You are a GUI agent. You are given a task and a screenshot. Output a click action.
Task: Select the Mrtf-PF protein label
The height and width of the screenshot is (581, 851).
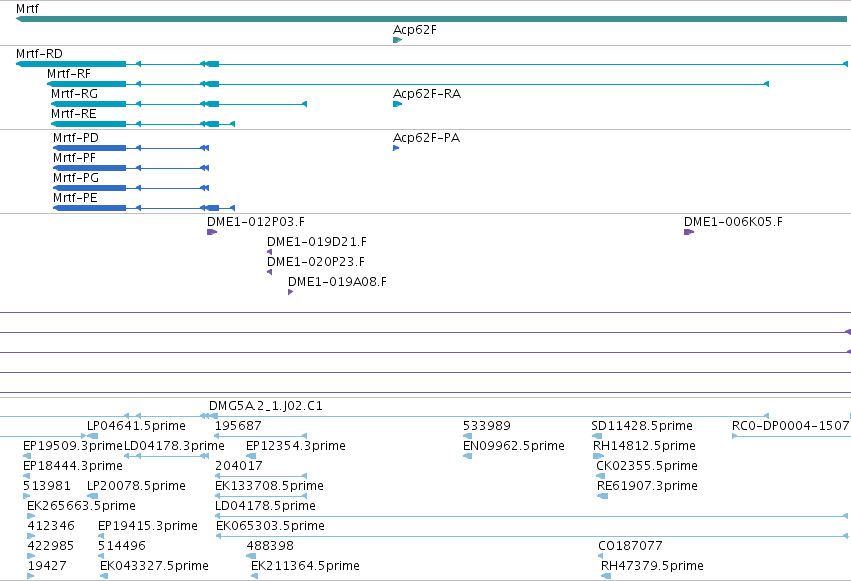click(74, 158)
